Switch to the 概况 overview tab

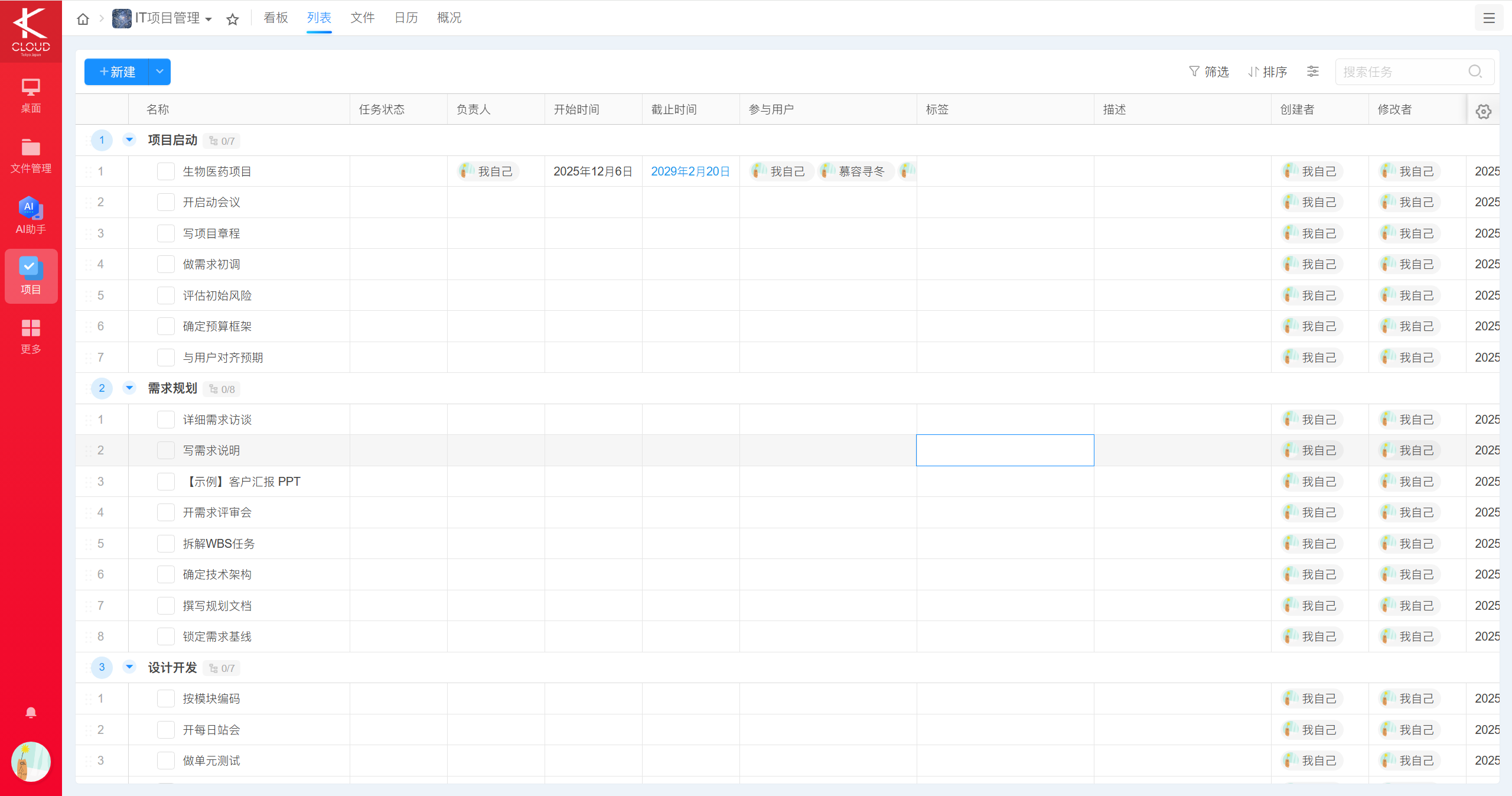point(449,18)
